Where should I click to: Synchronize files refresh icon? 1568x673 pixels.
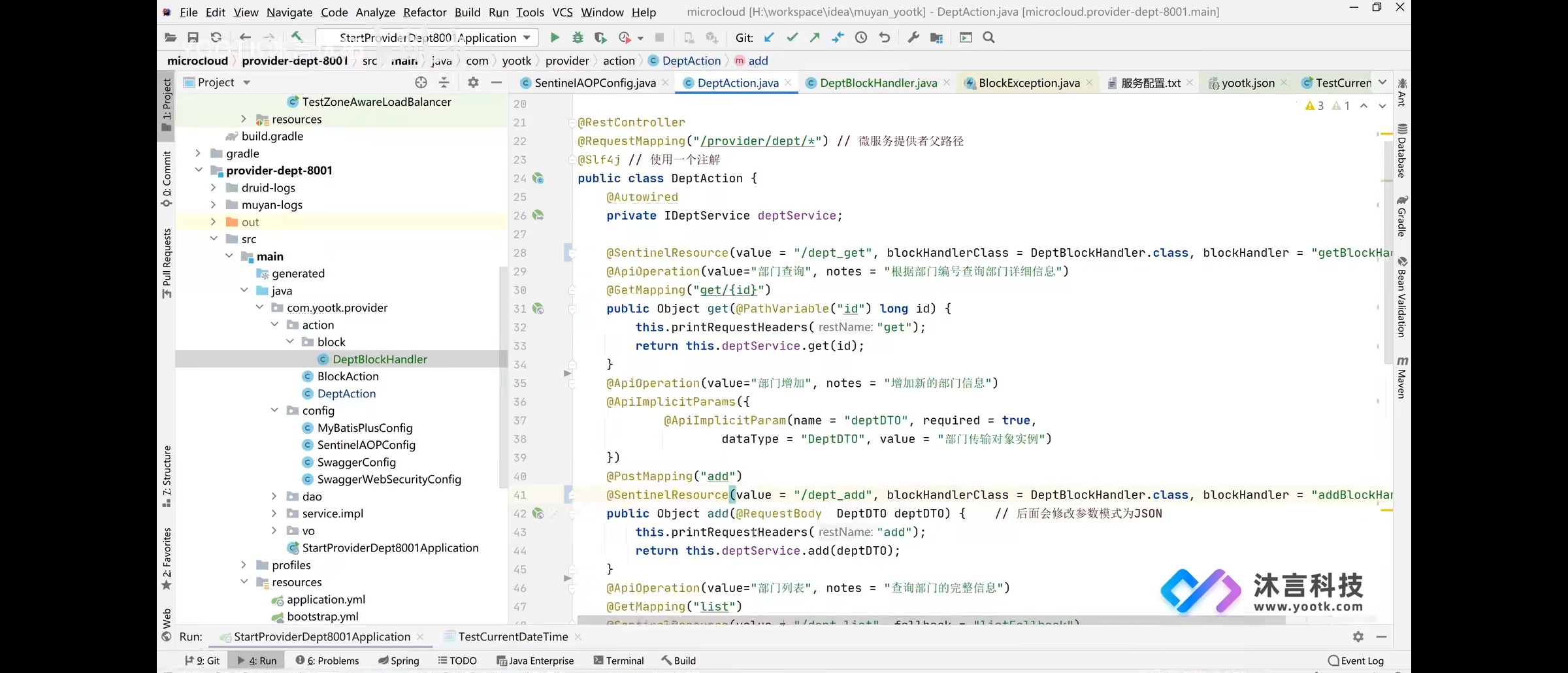coord(216,38)
